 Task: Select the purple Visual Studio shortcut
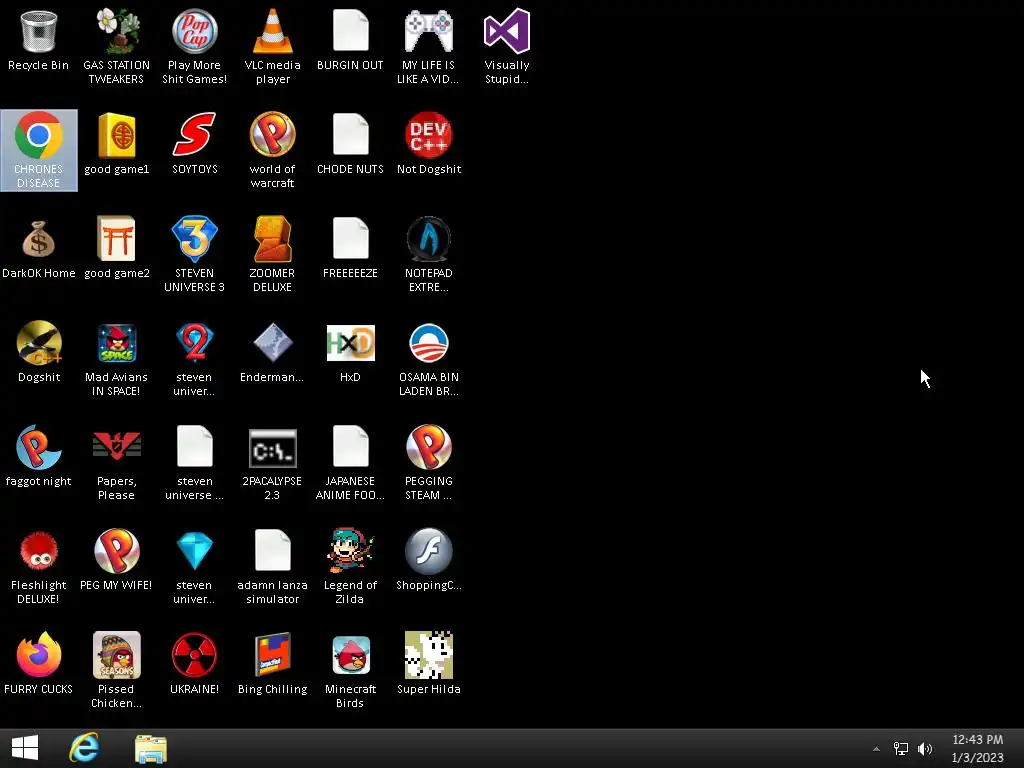click(507, 31)
